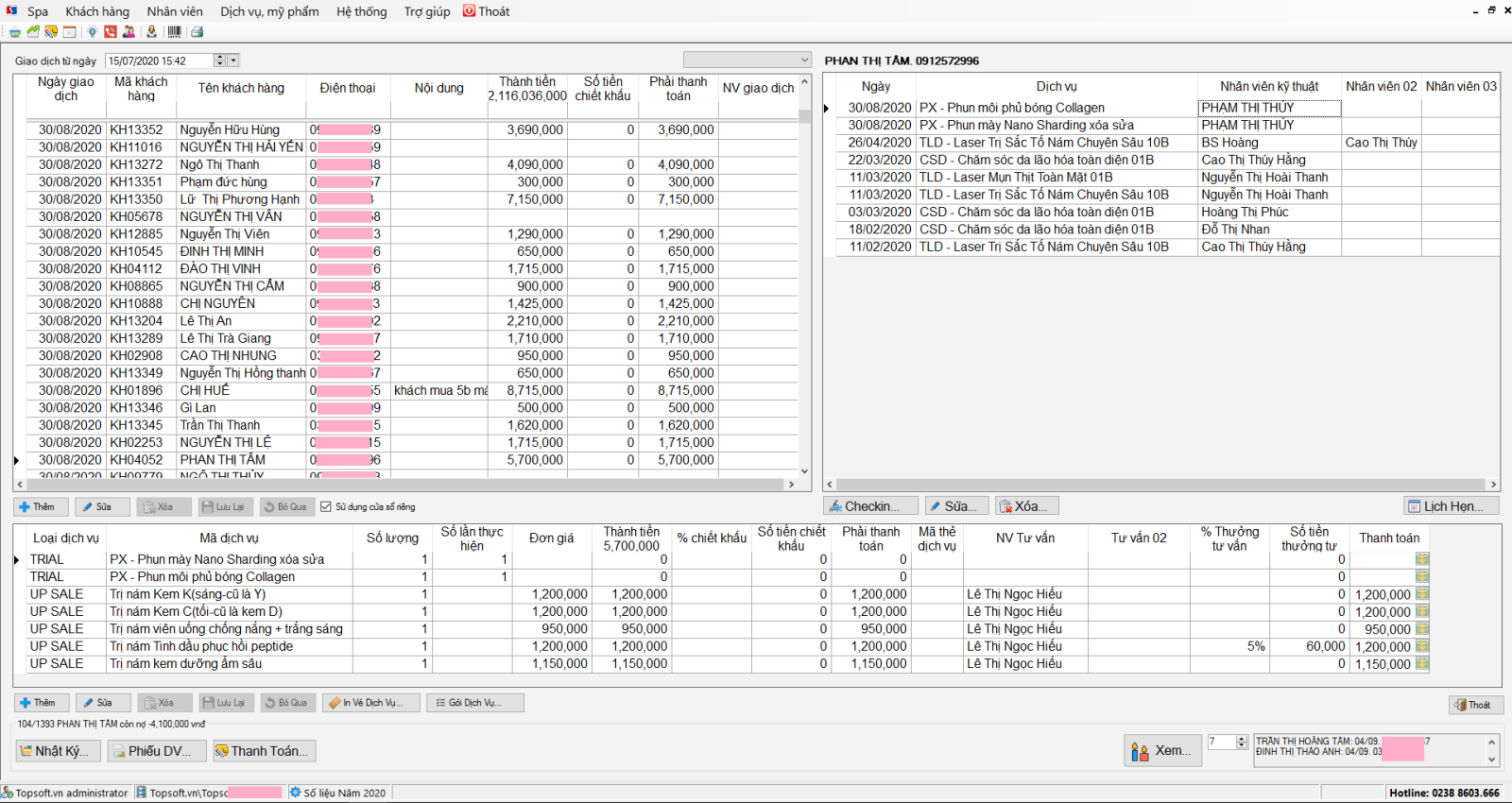
Task: Click the date field spinner arrows
Action: click(220, 60)
